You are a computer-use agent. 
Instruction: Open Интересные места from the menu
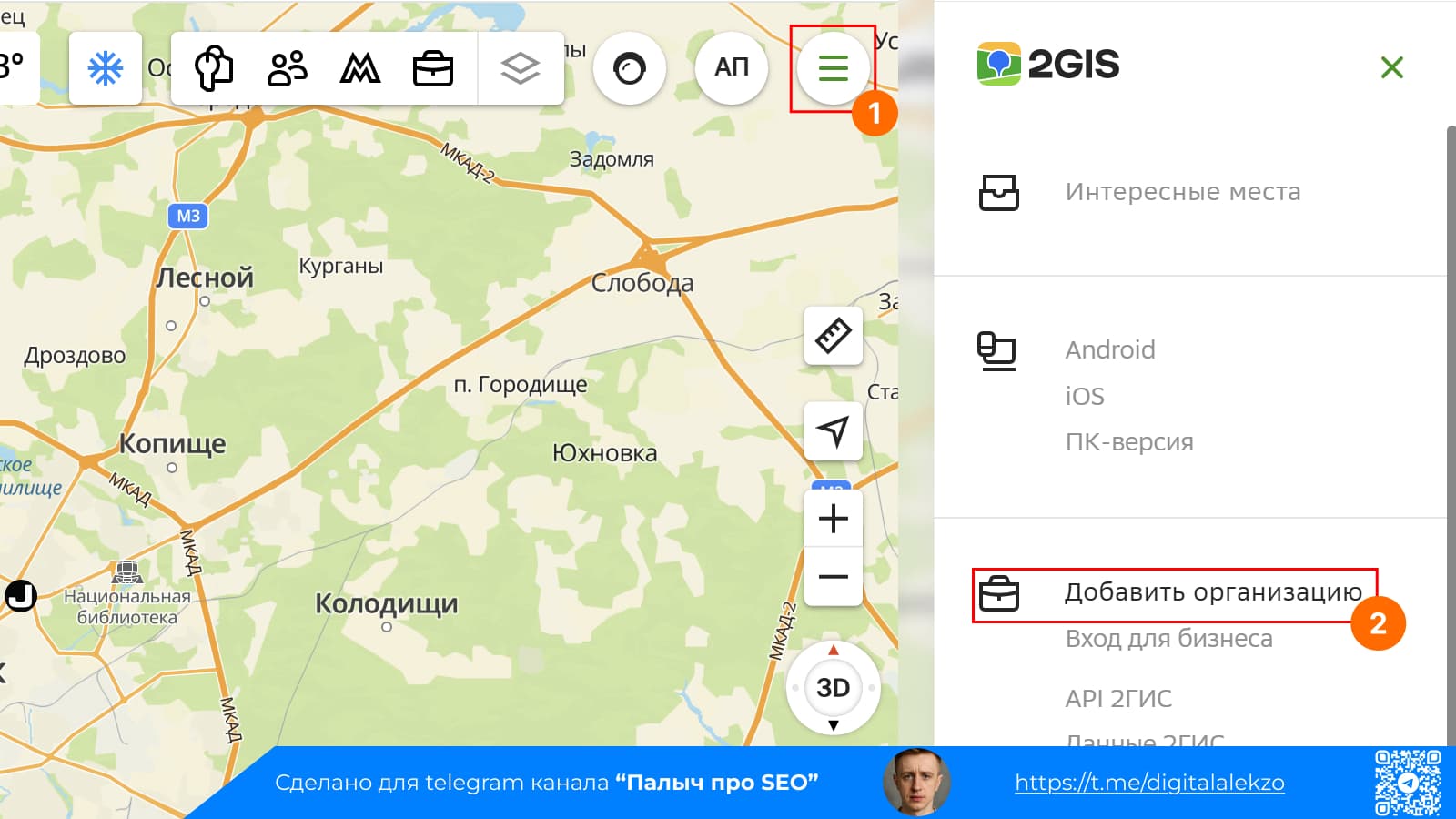[1183, 192]
